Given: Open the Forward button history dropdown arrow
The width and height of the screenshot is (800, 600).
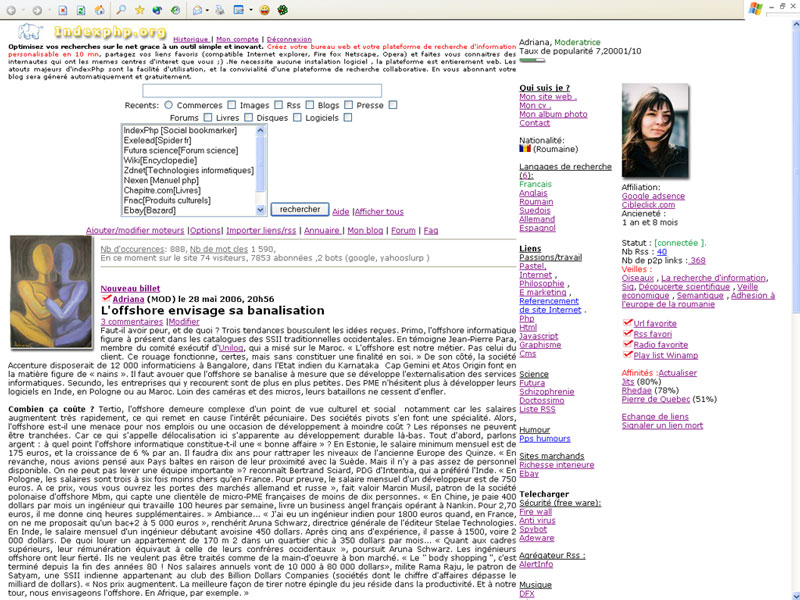Looking at the screenshot, I should [49, 10].
